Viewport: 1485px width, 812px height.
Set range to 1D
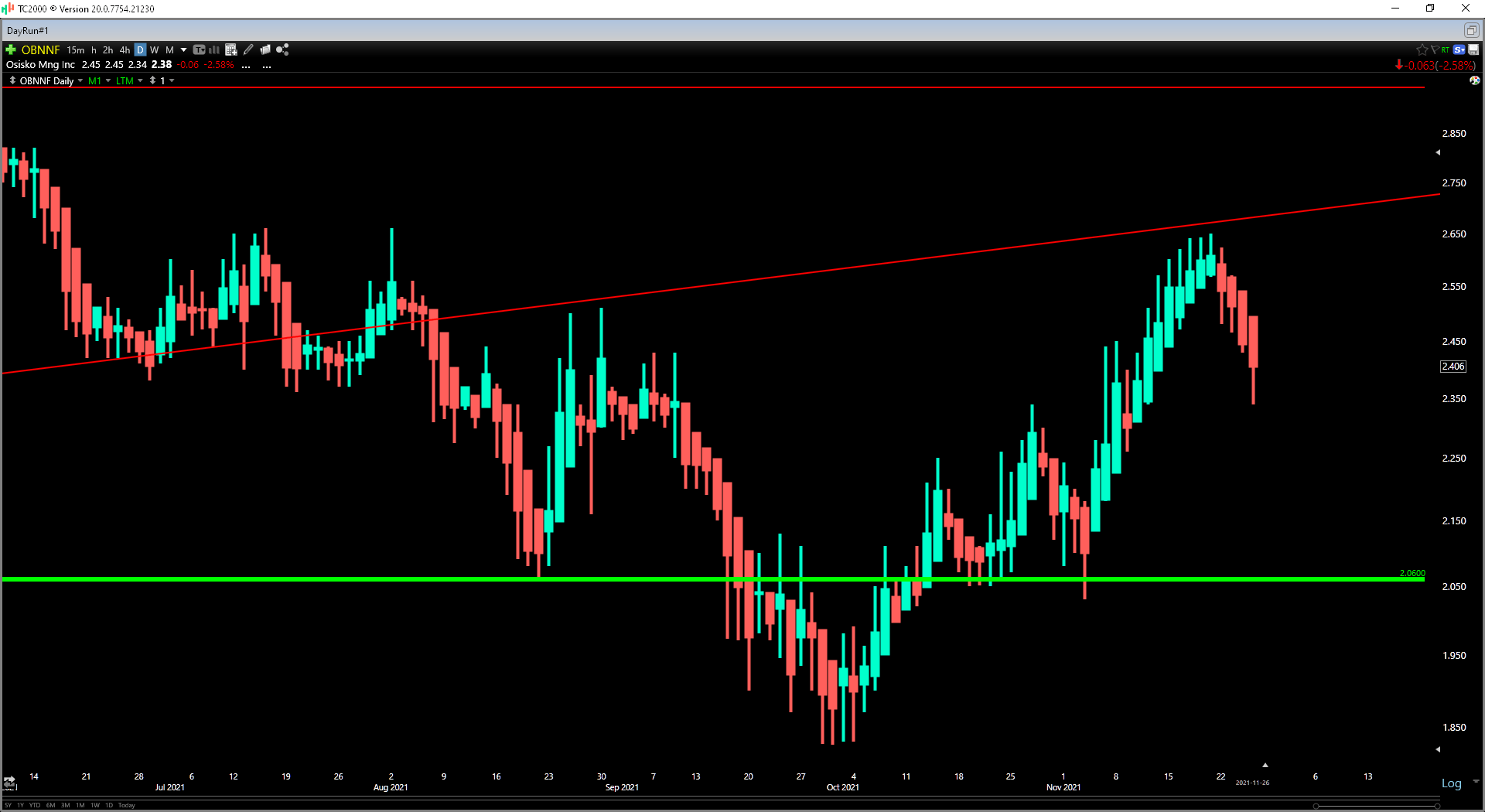tap(109, 805)
